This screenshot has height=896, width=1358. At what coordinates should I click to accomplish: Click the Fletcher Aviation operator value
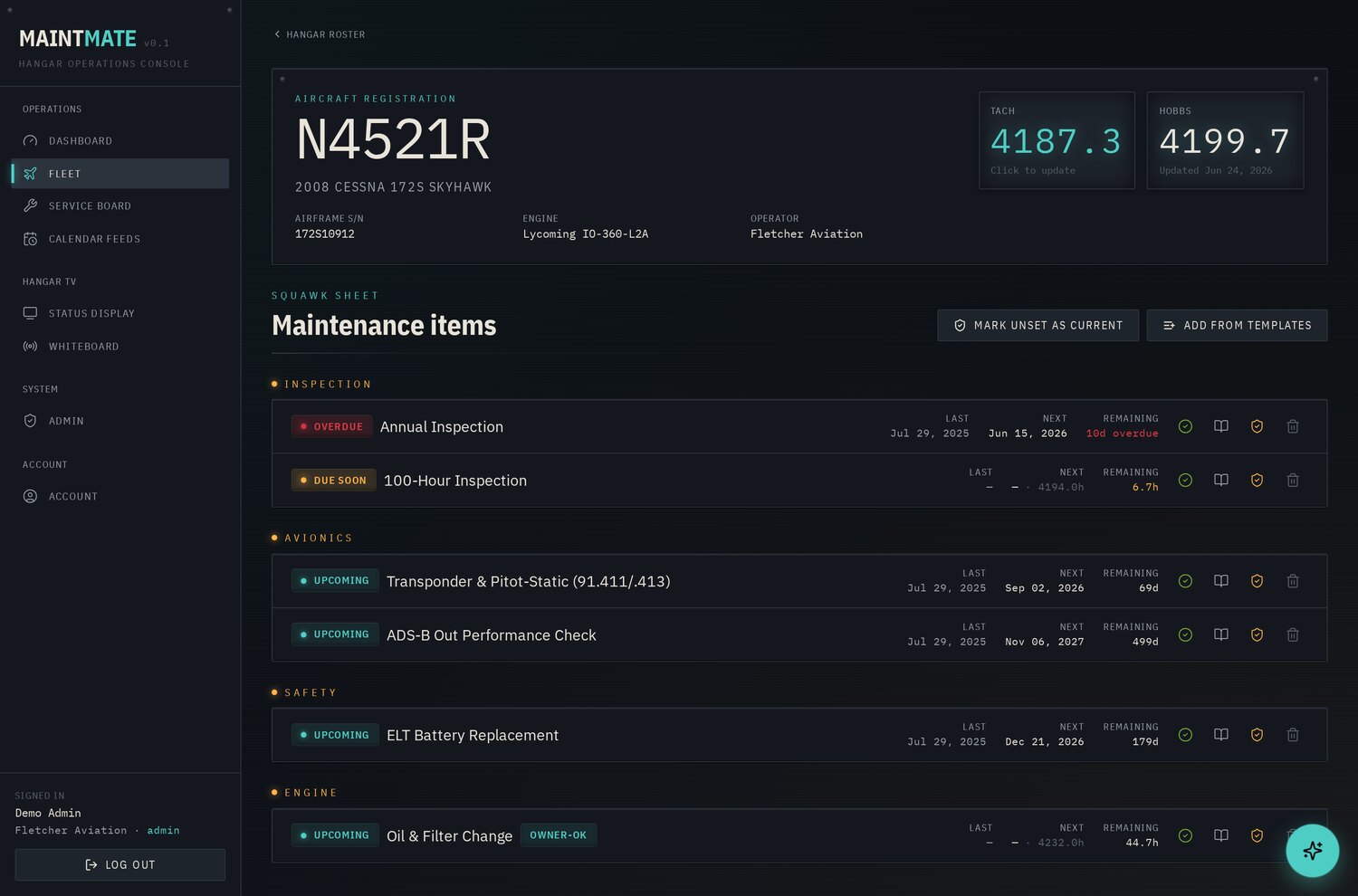807,234
